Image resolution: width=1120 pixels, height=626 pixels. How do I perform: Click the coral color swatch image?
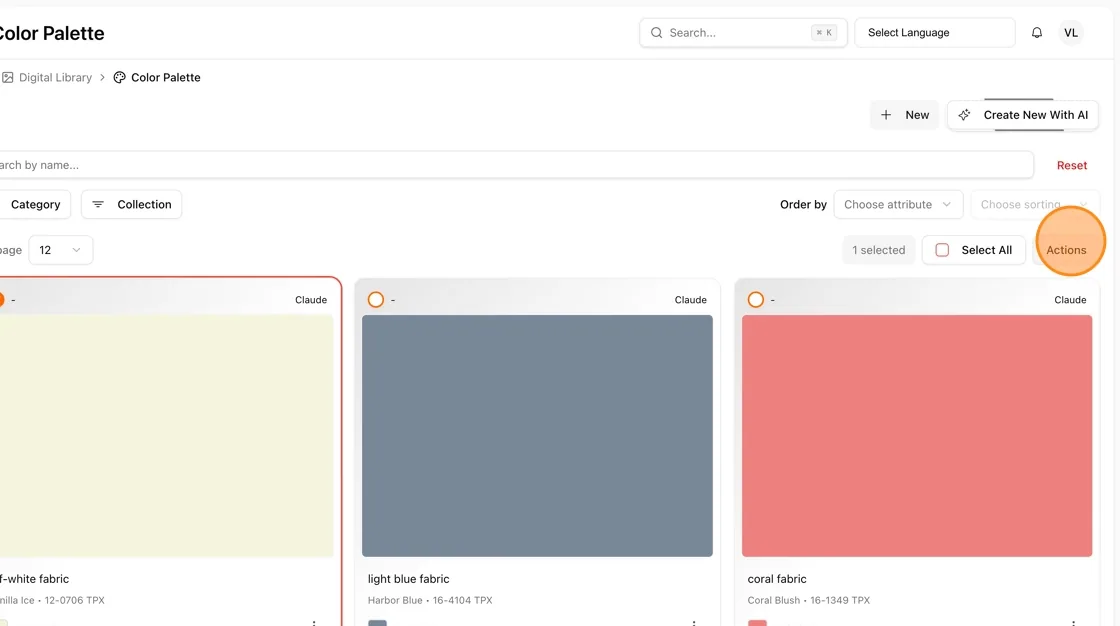(x=916, y=436)
